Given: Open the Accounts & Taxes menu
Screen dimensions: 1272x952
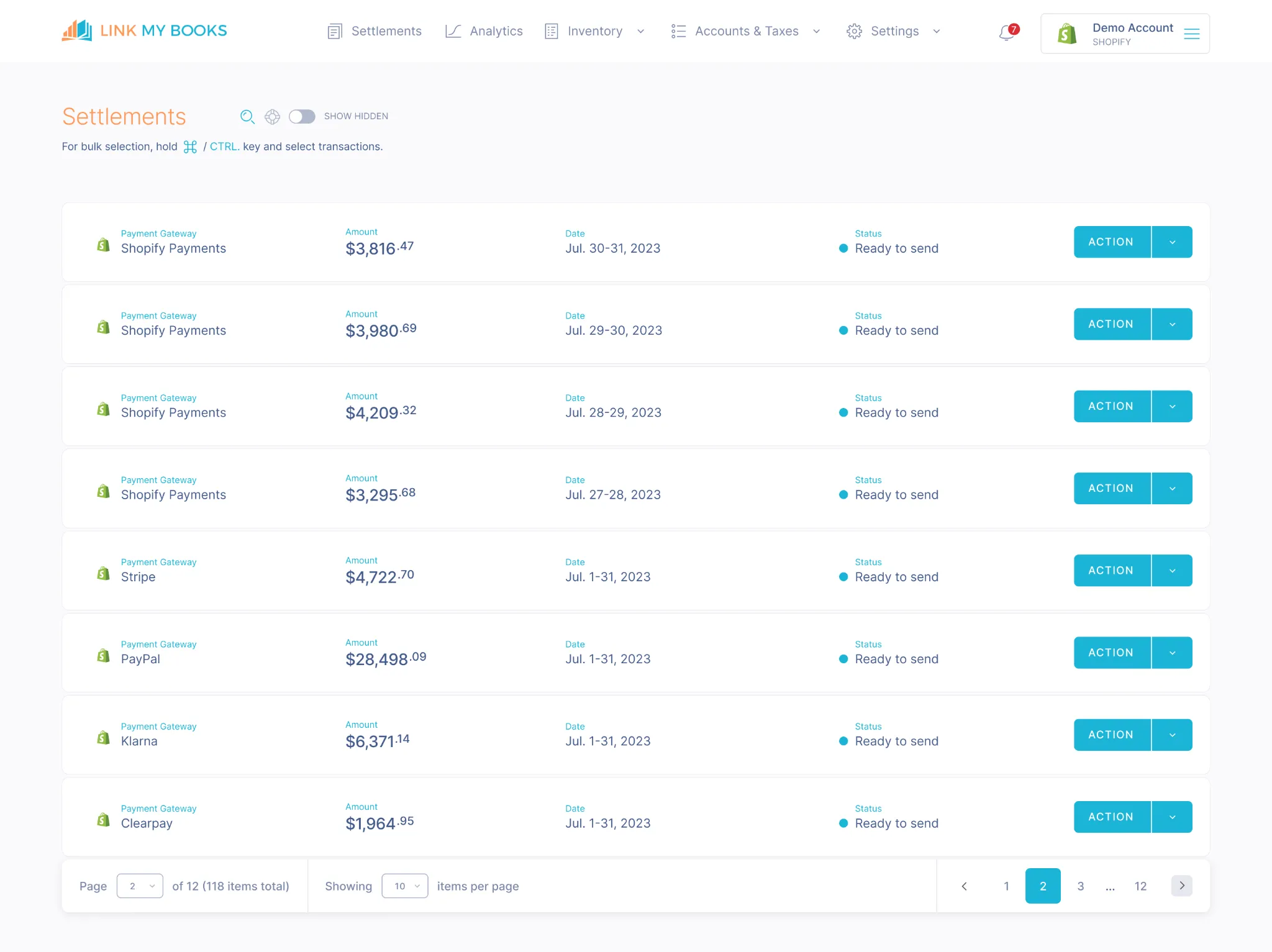Looking at the screenshot, I should point(746,31).
